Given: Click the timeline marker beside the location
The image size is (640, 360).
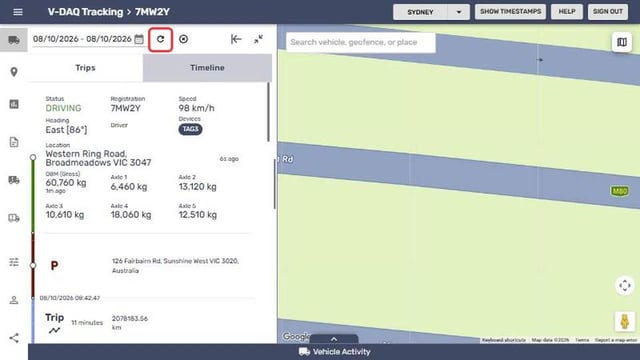Looking at the screenshot, I should coord(33,157).
